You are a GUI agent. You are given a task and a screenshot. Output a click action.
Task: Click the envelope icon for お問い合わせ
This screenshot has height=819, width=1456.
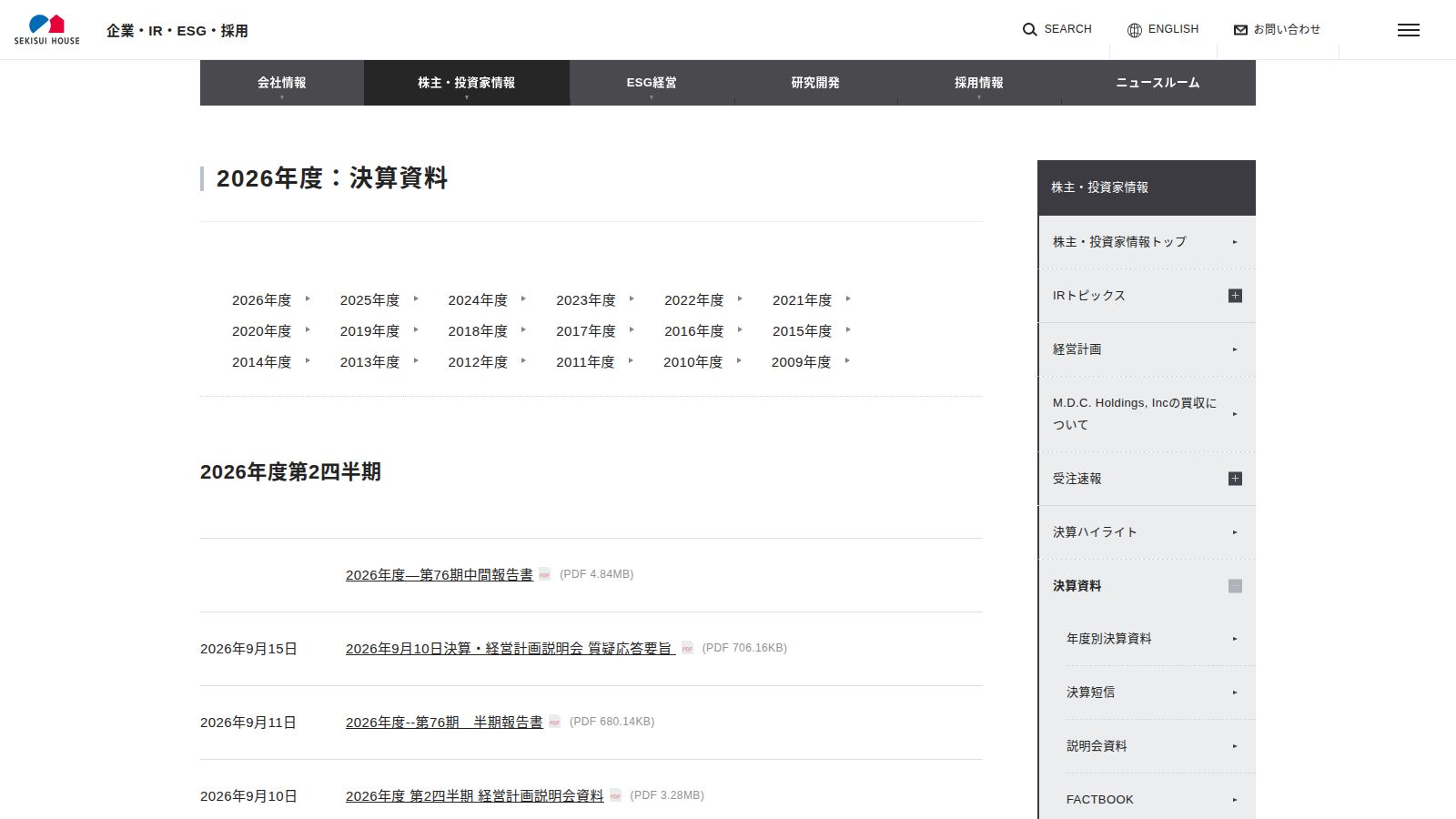click(1240, 30)
